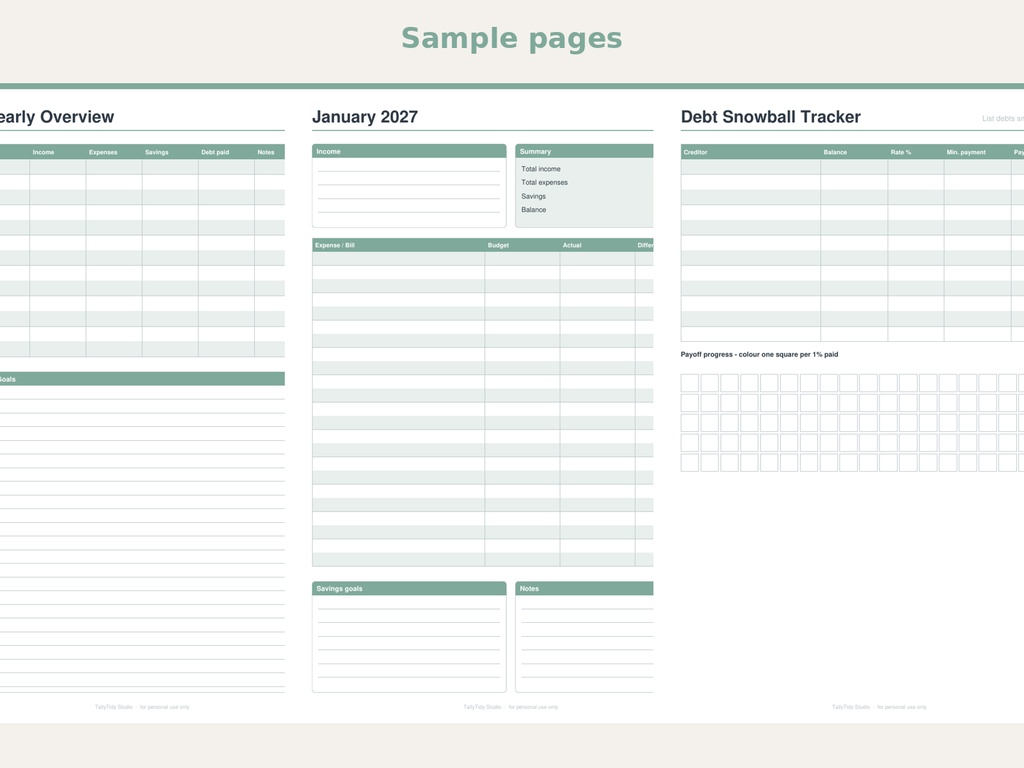
Task: Click the Notes box header on January page
Action: pyautogui.click(x=584, y=588)
